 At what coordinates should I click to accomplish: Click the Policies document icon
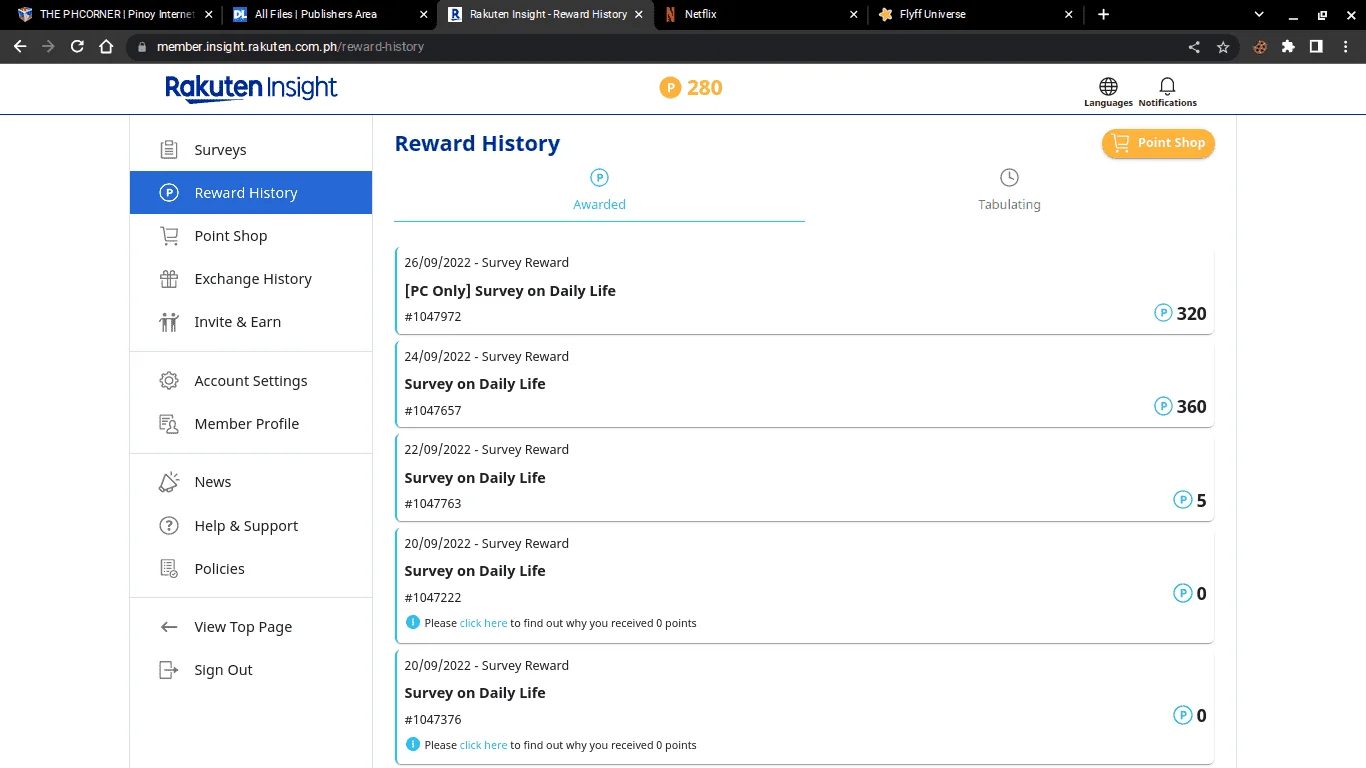coord(169,569)
